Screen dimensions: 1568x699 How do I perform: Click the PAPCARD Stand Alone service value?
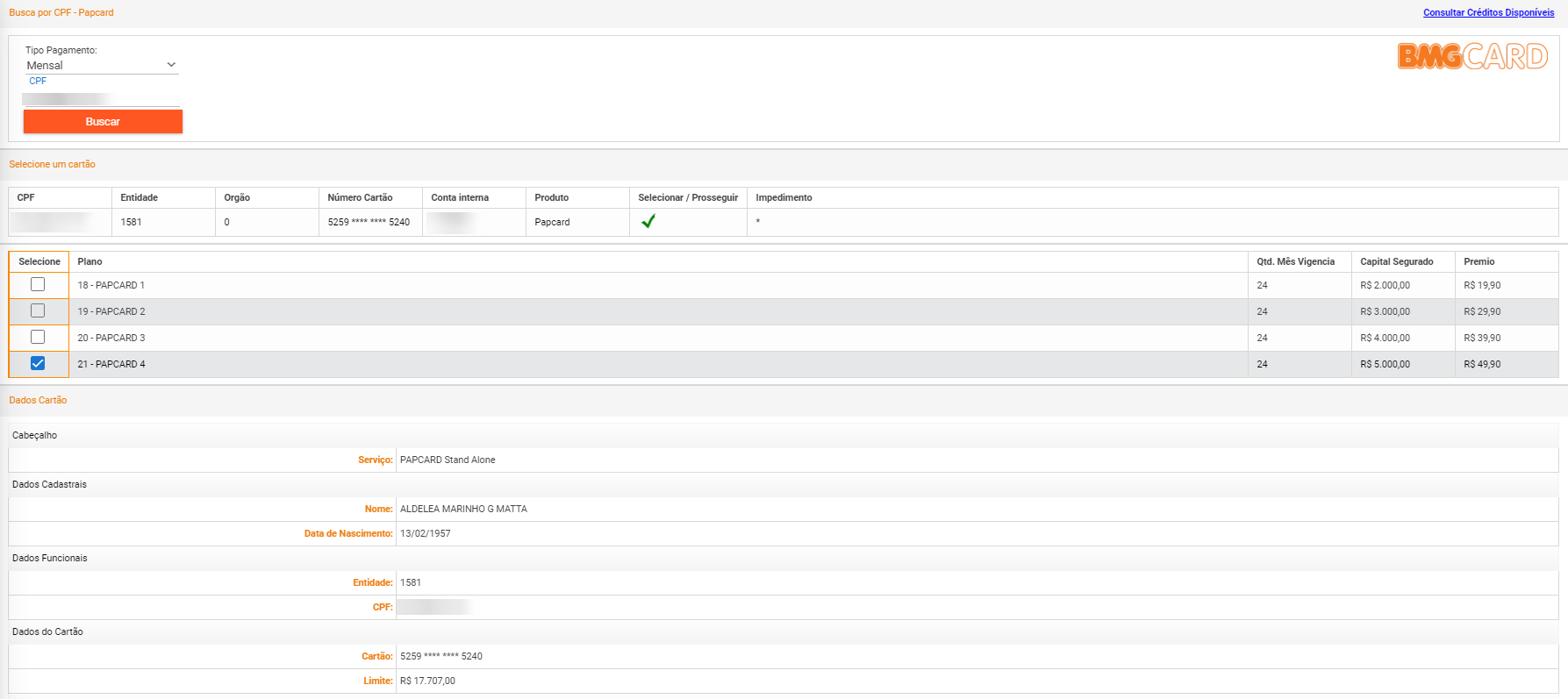point(447,460)
